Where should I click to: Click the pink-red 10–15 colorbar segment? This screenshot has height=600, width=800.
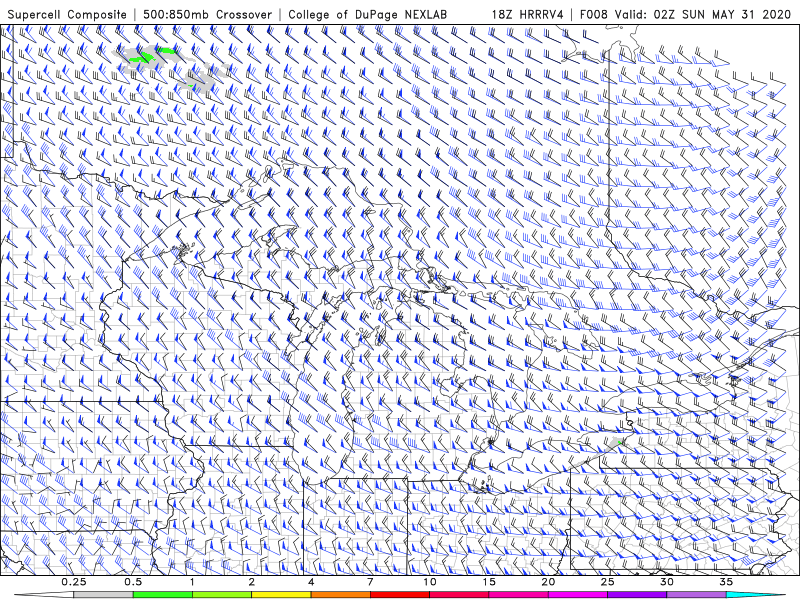point(459,595)
